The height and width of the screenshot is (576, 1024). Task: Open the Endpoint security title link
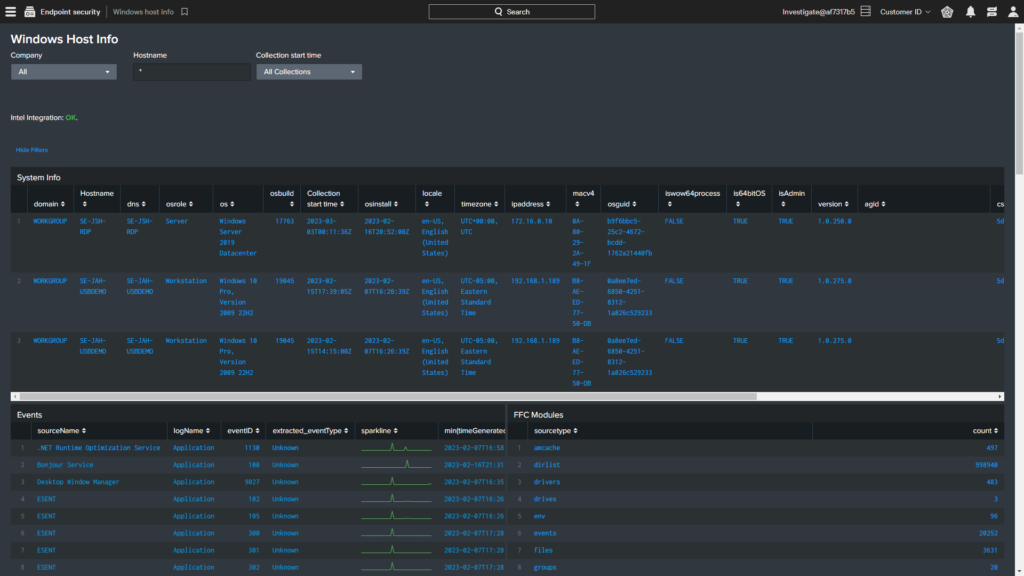[71, 12]
